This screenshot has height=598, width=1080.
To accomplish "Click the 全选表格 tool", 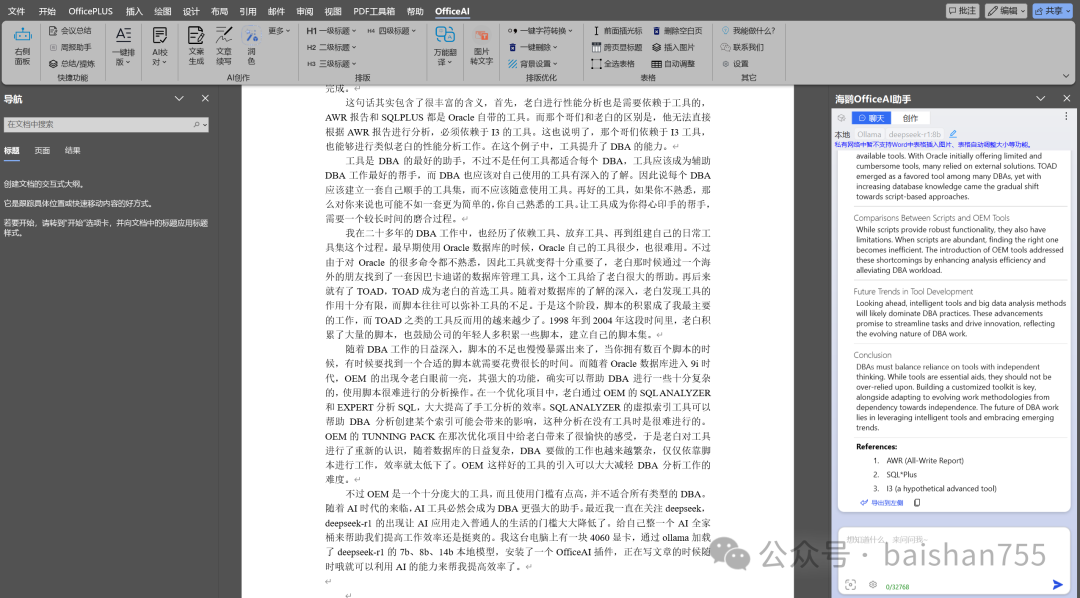I will pyautogui.click(x=613, y=63).
